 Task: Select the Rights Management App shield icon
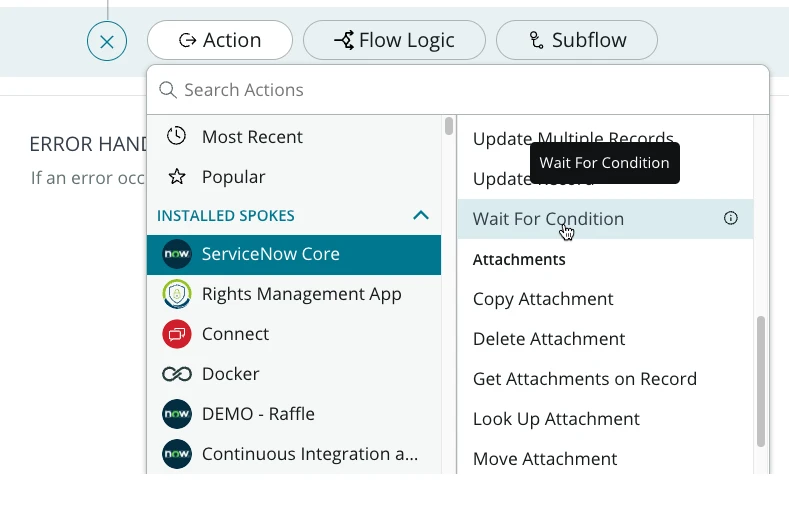point(176,294)
